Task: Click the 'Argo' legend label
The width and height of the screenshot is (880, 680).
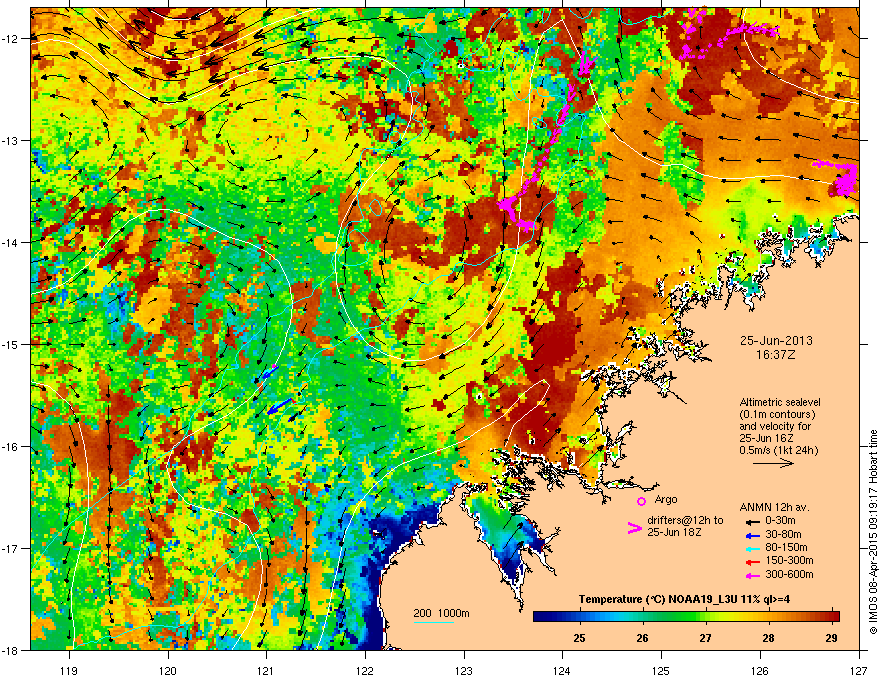Action: tap(666, 499)
